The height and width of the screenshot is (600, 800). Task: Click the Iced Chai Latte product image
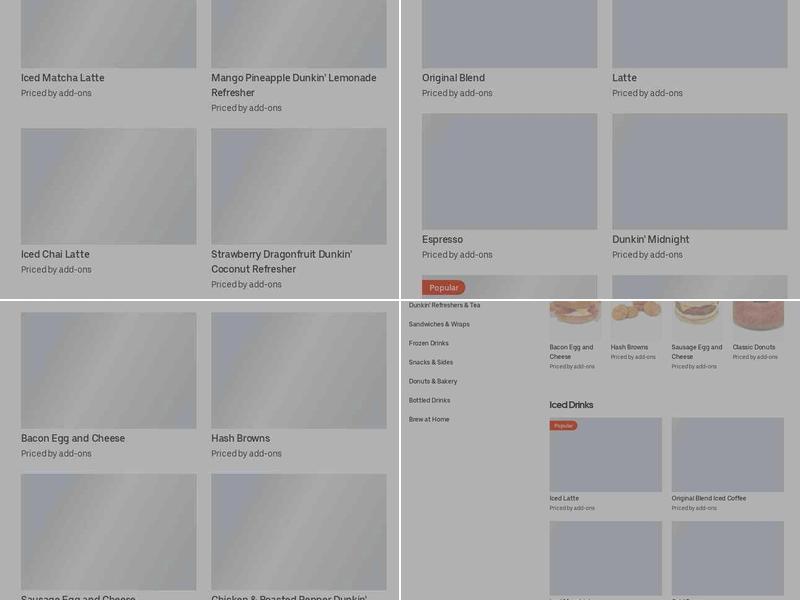(108, 186)
